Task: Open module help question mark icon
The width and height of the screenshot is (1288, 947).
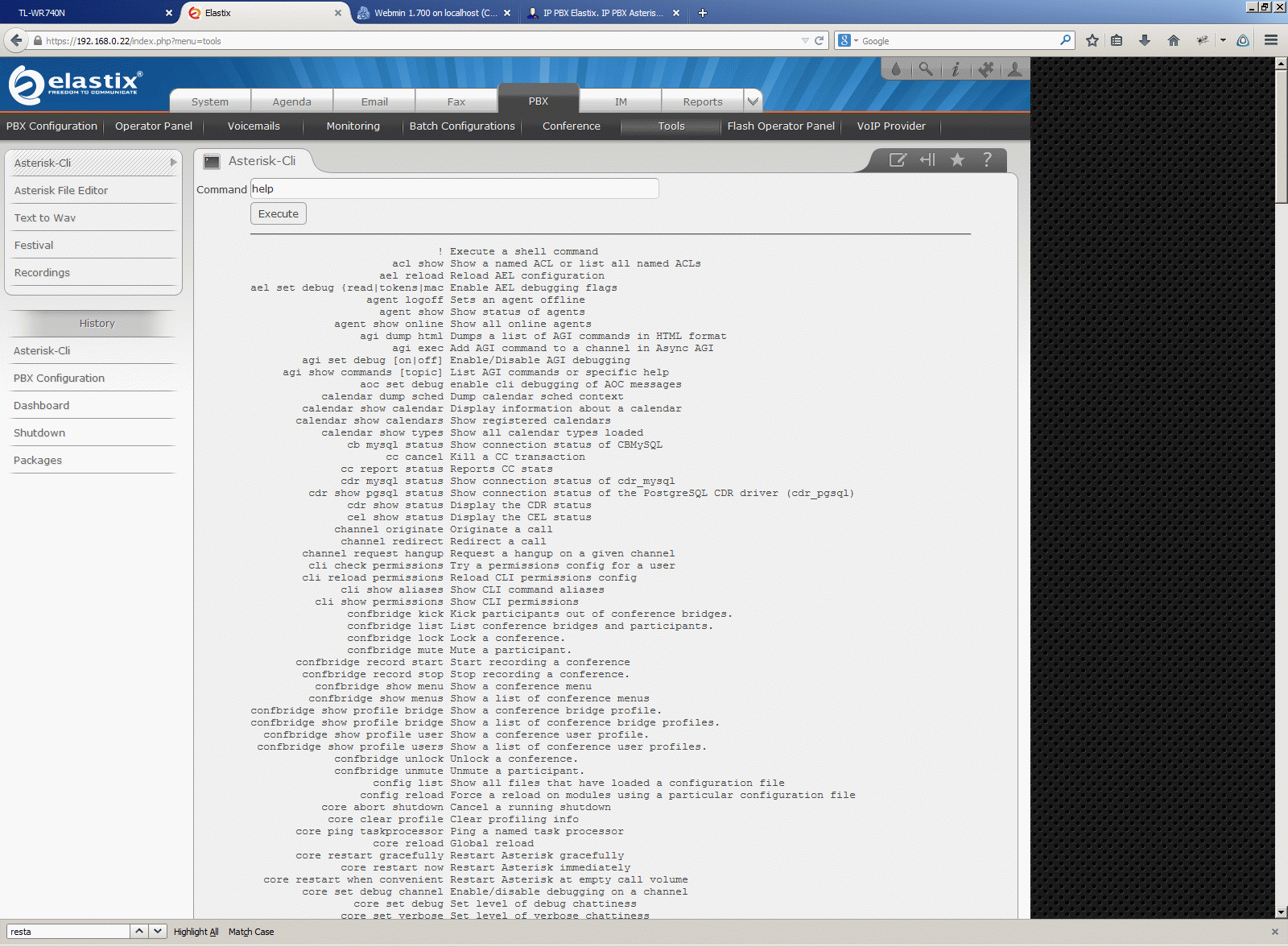Action: (987, 159)
